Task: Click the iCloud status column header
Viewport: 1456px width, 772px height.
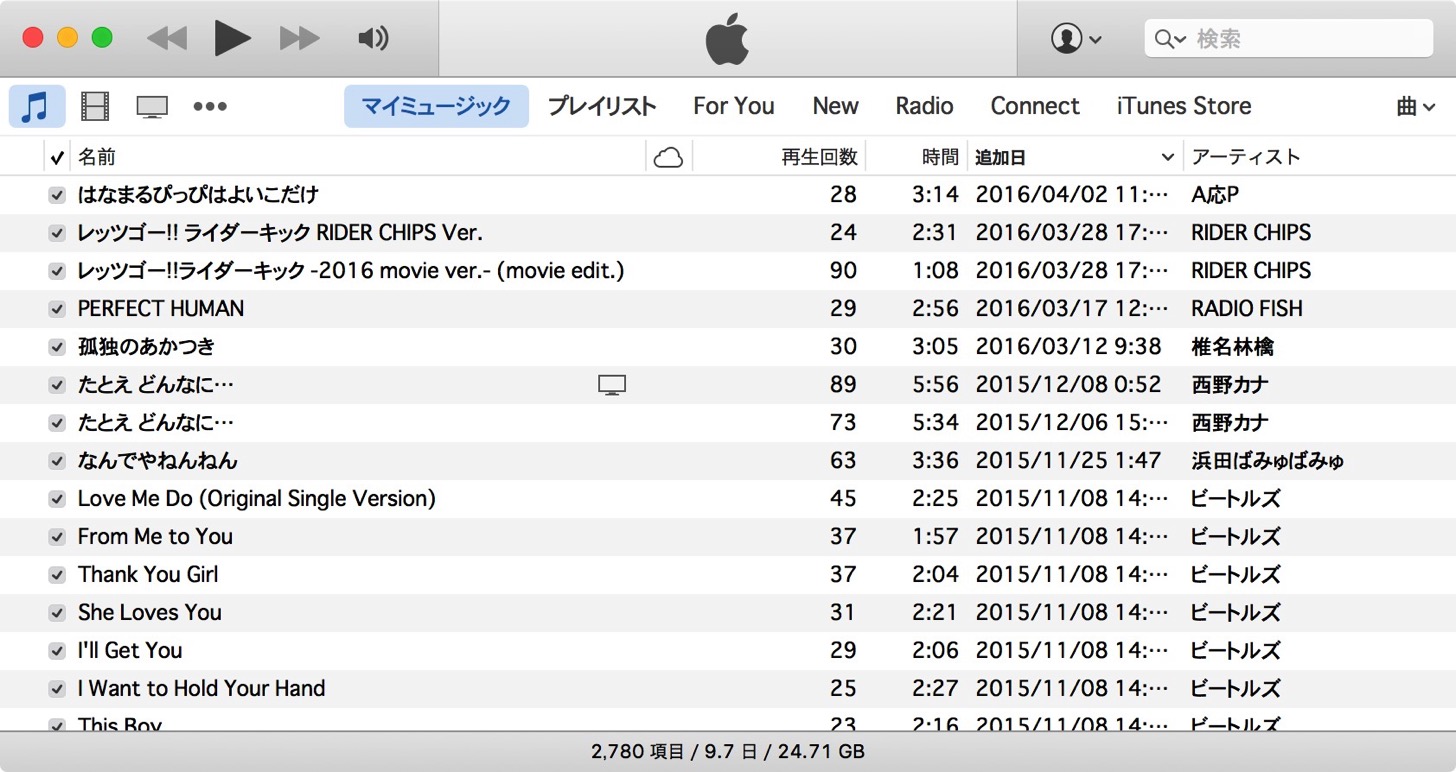Action: tap(668, 157)
